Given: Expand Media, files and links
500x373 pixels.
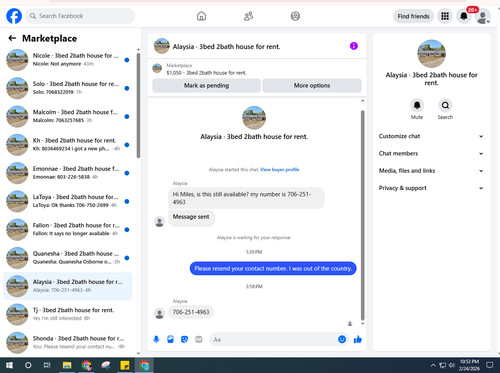Looking at the screenshot, I should [431, 171].
